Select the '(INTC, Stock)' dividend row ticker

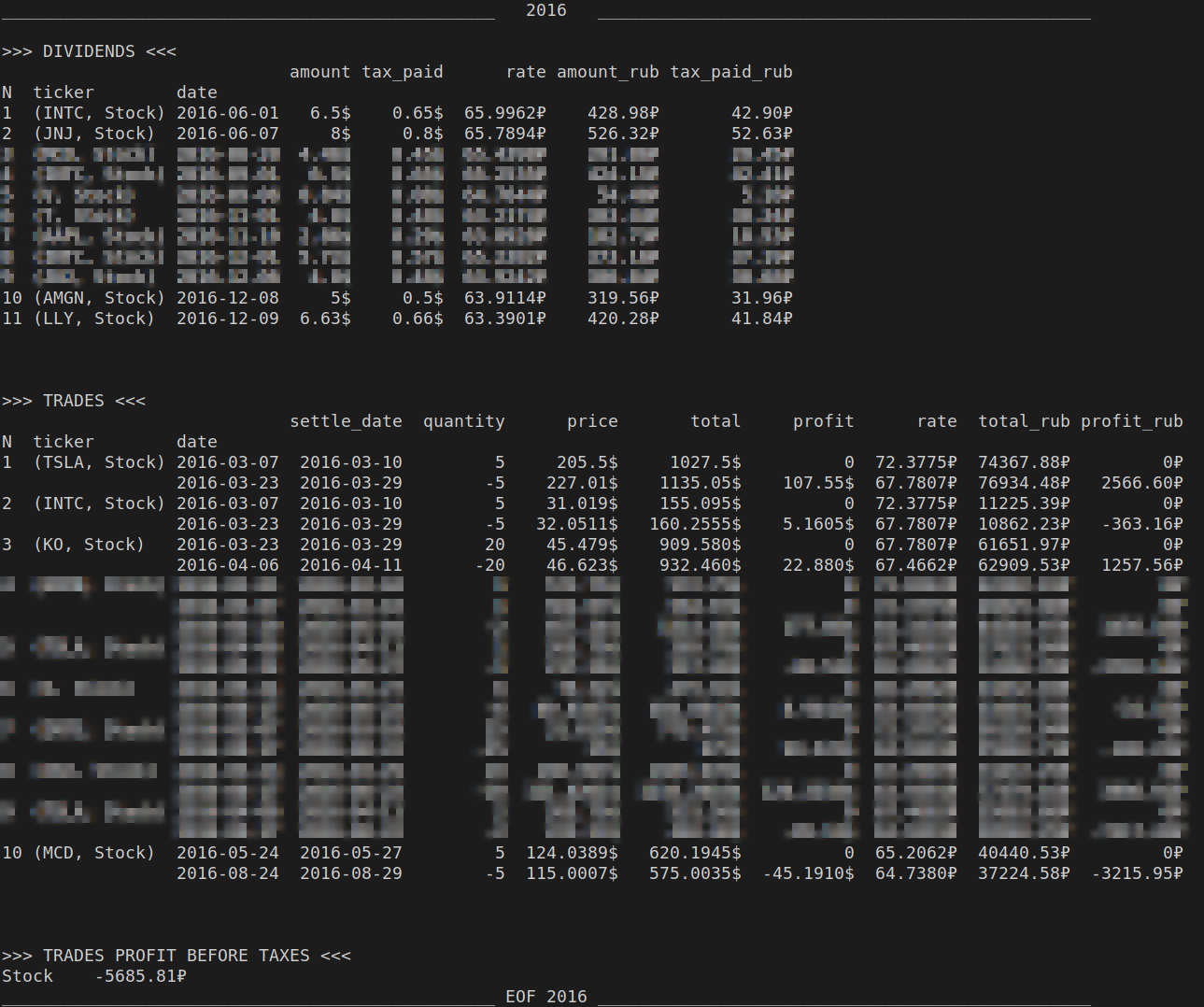pos(99,113)
